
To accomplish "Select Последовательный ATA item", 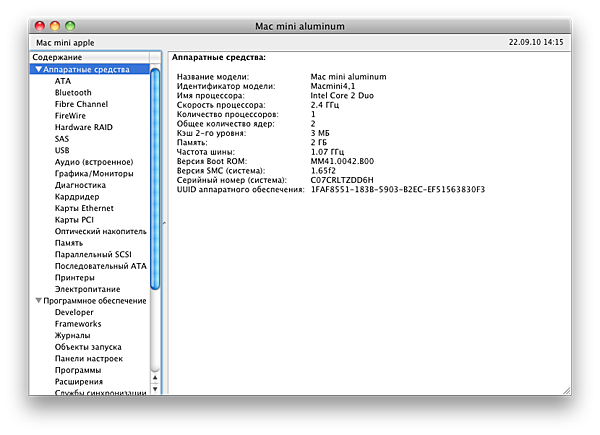I will pyautogui.click(x=100, y=266).
